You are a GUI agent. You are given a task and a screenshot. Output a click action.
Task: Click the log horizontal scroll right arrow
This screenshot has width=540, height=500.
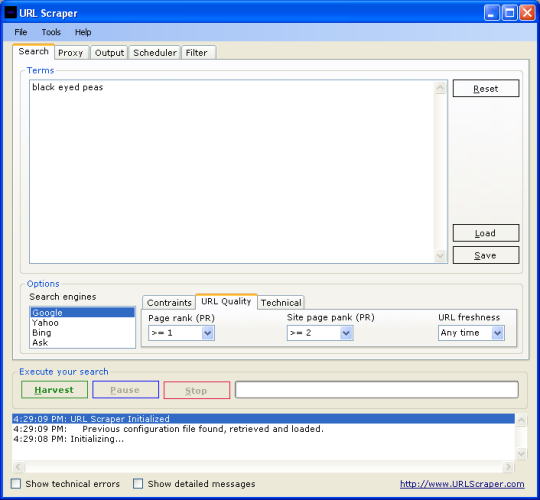(508, 467)
